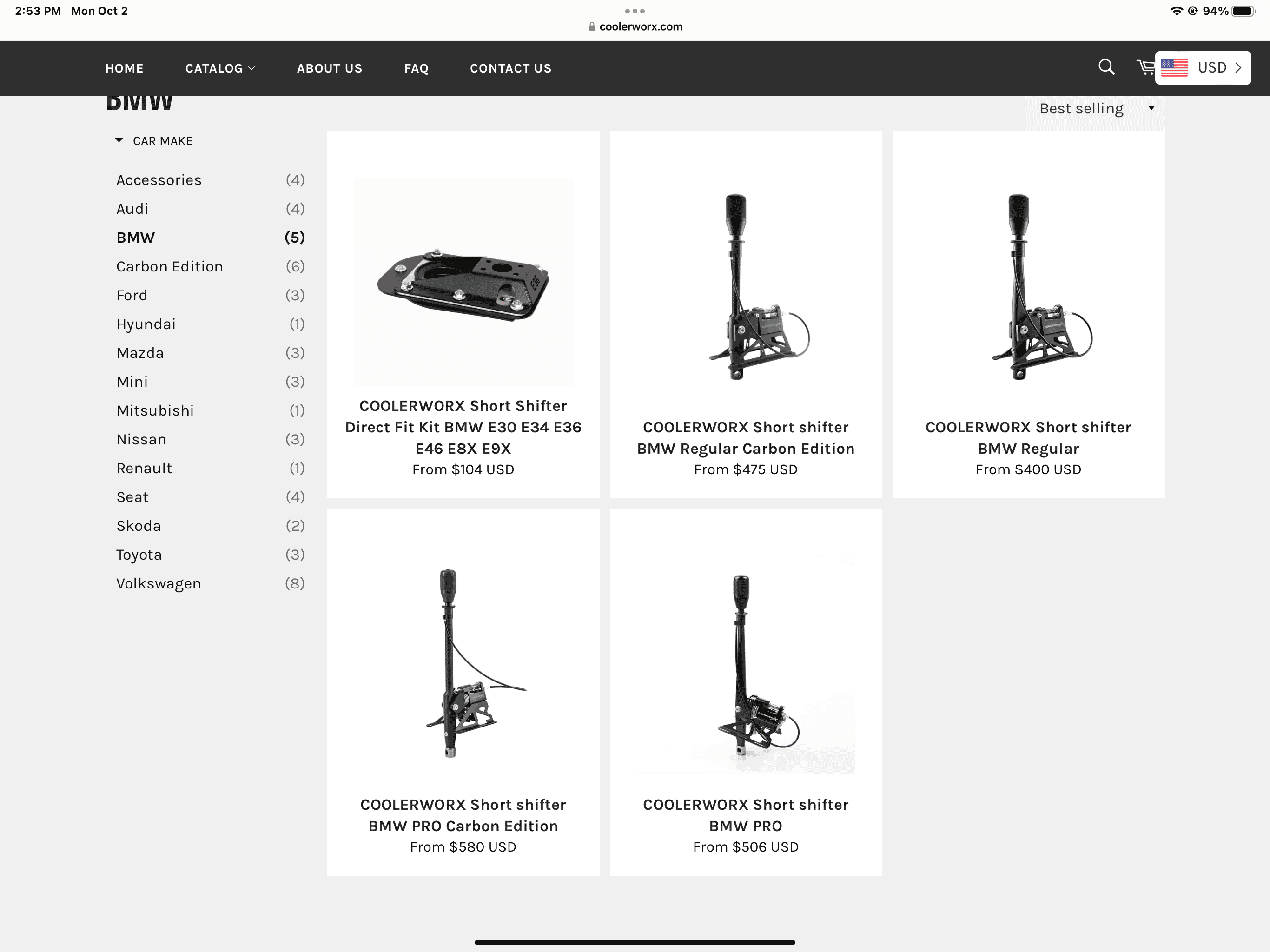Tap the padlock icon in address bar
Screen dimensions: 1270x952
tap(592, 26)
